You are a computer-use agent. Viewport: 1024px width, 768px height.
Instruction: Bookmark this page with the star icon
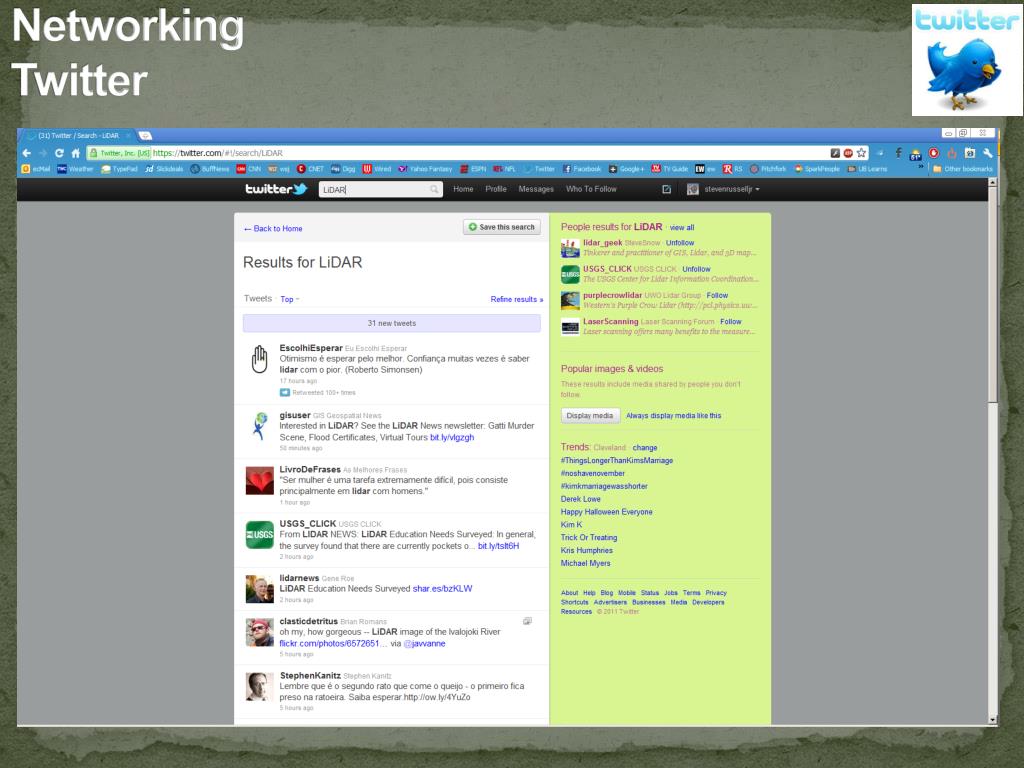(x=861, y=153)
